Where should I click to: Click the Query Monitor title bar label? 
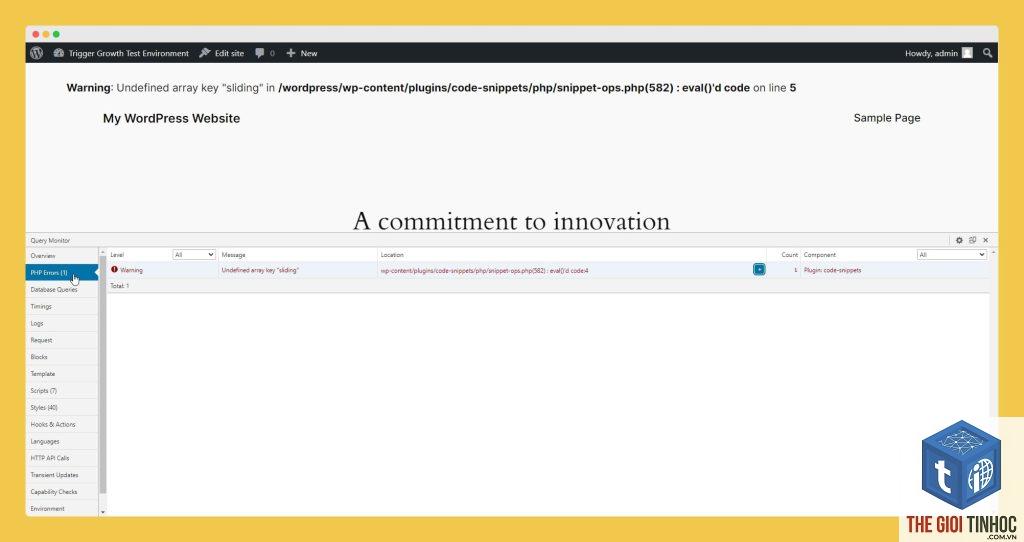[x=50, y=240]
